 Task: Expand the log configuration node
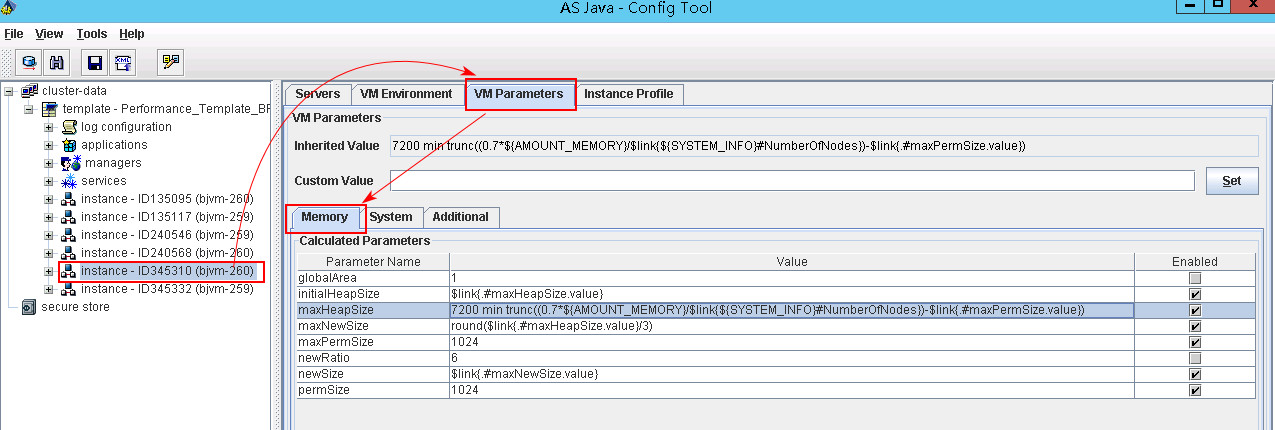coord(49,127)
